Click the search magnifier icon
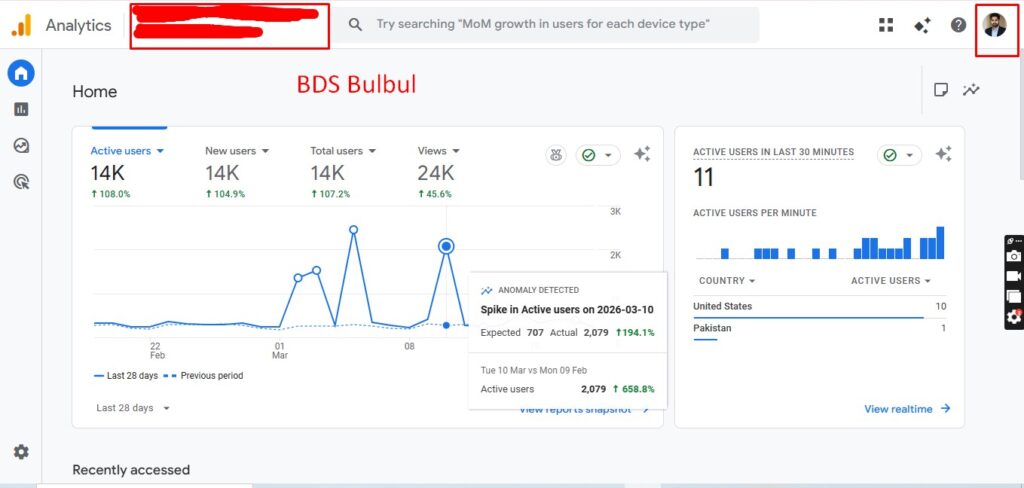Viewport: 1024px width, 488px height. coord(355,25)
